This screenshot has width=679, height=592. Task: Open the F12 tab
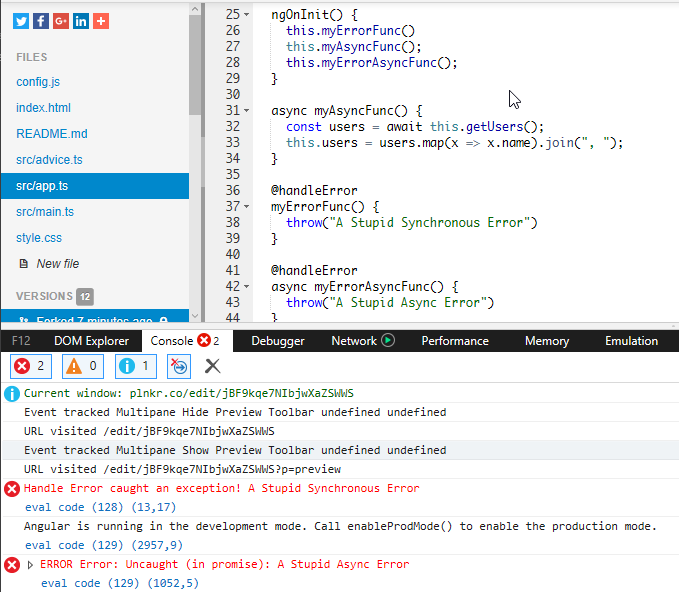(21, 341)
